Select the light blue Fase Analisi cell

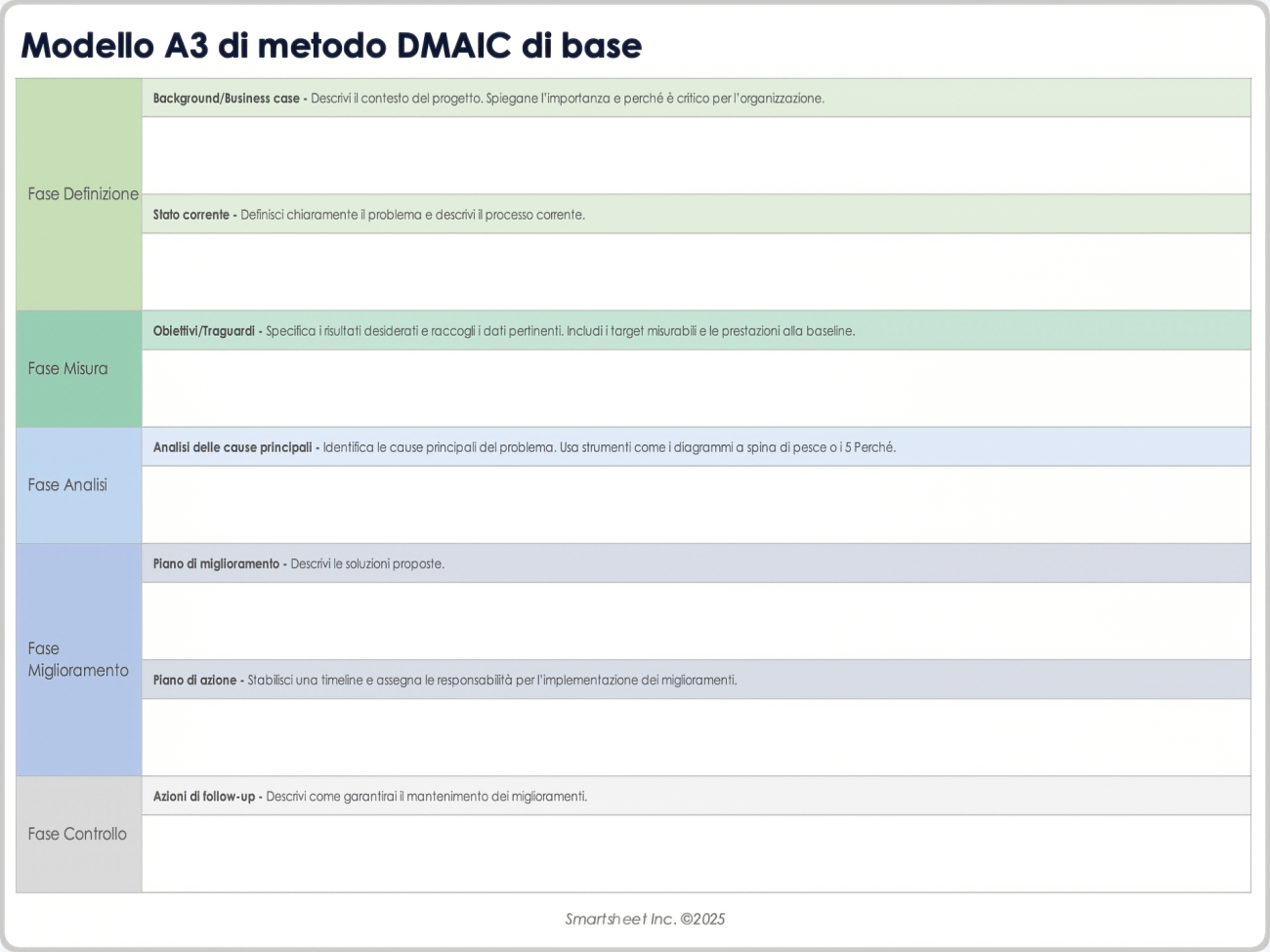tap(79, 485)
